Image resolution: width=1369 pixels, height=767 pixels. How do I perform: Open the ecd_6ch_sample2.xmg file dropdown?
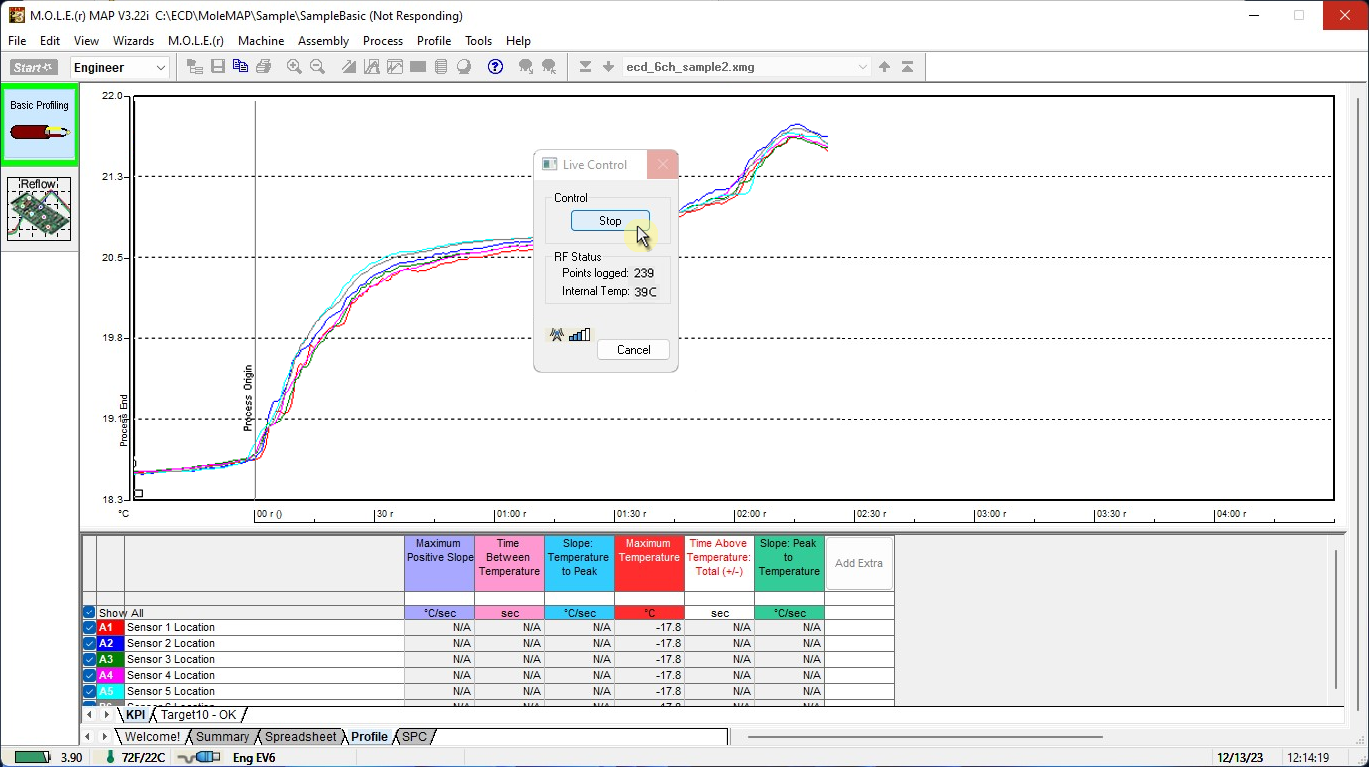coord(747,67)
